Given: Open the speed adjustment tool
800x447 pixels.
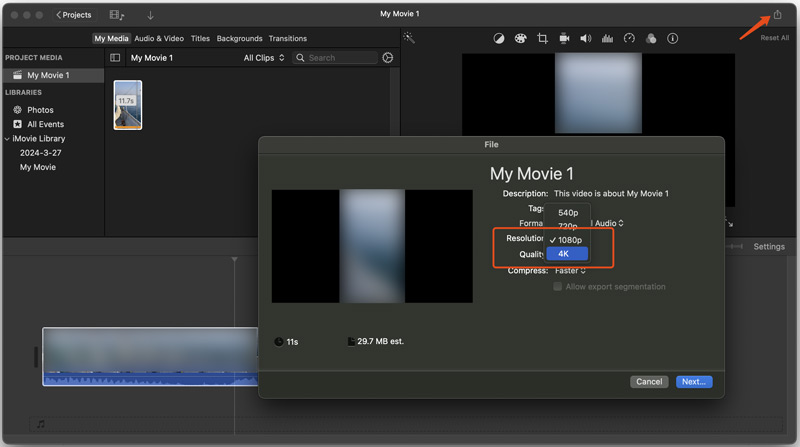Looking at the screenshot, I should [629, 38].
